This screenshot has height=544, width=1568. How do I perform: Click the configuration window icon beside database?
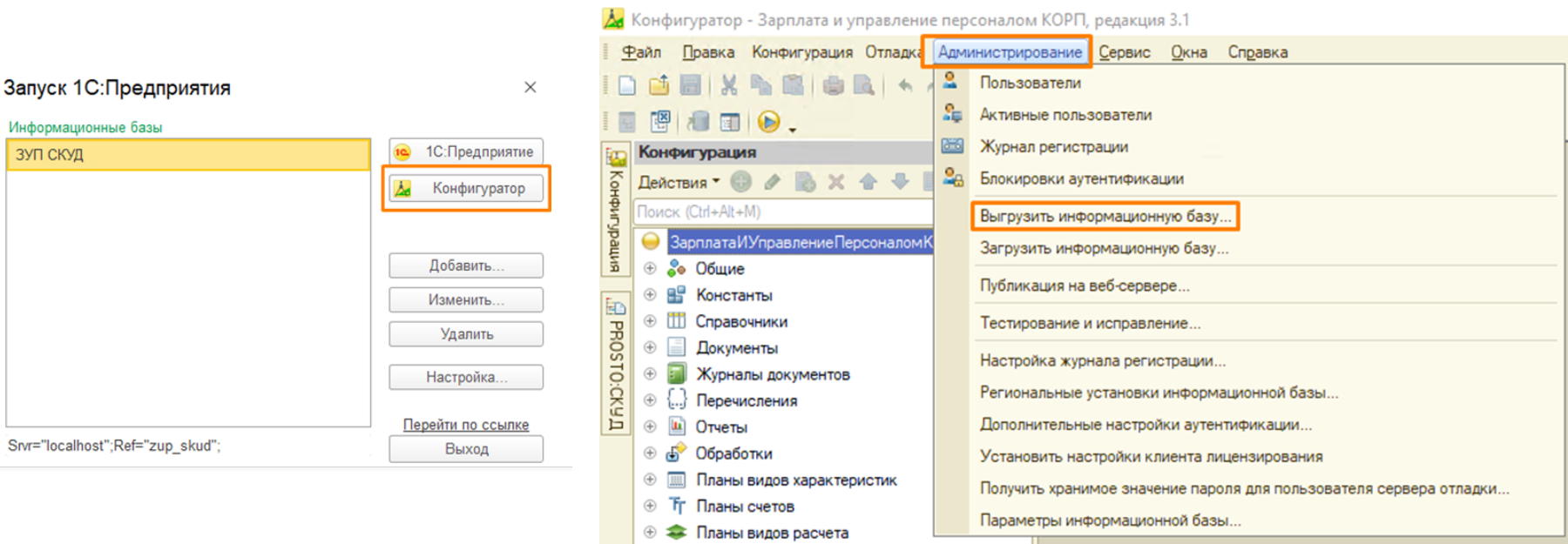(730, 122)
